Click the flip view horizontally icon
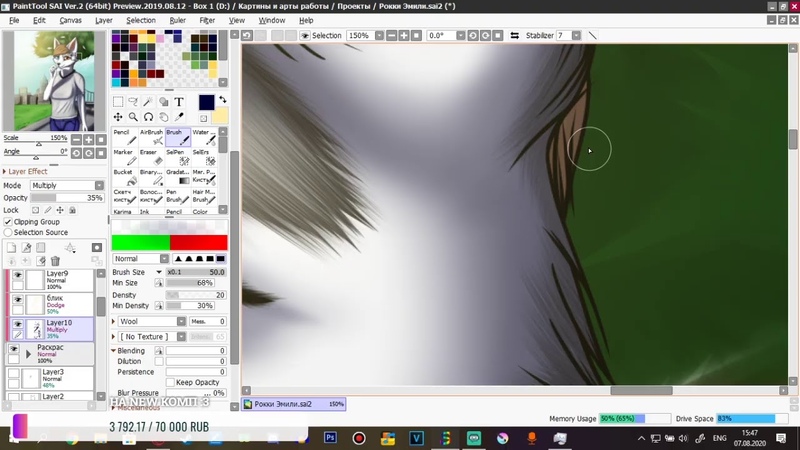 [515, 35]
